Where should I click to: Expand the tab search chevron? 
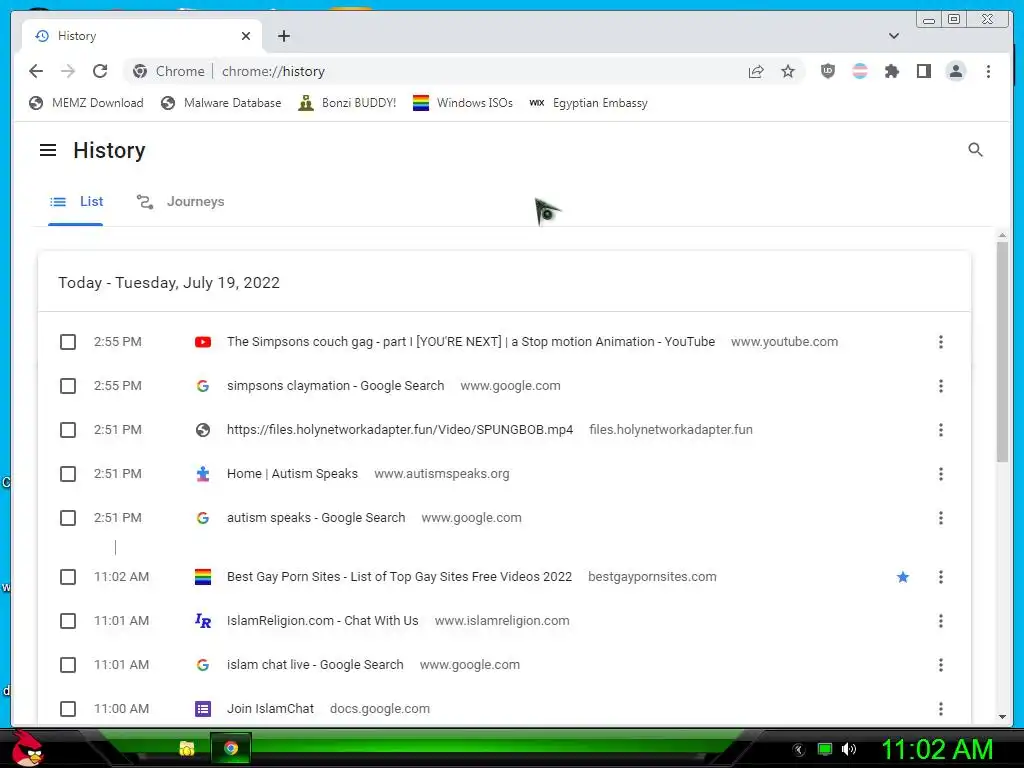tap(894, 36)
